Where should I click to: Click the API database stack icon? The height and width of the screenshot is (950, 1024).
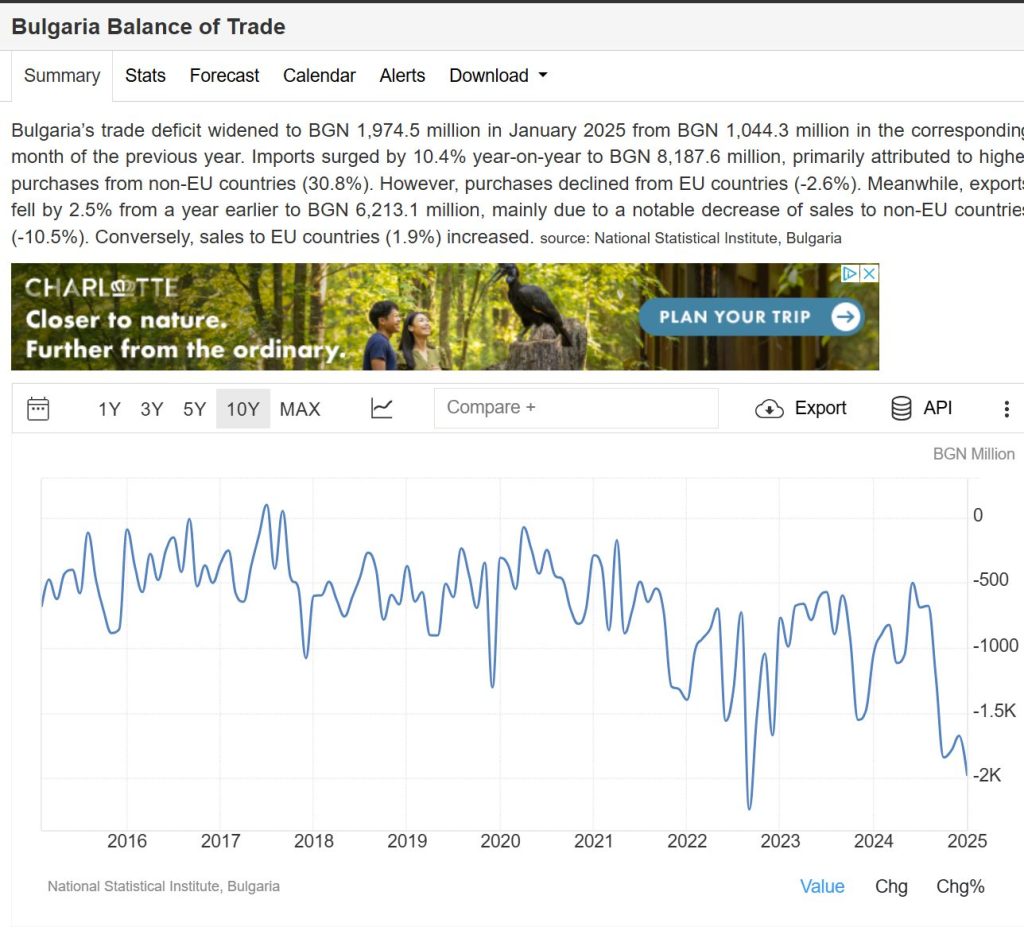901,408
